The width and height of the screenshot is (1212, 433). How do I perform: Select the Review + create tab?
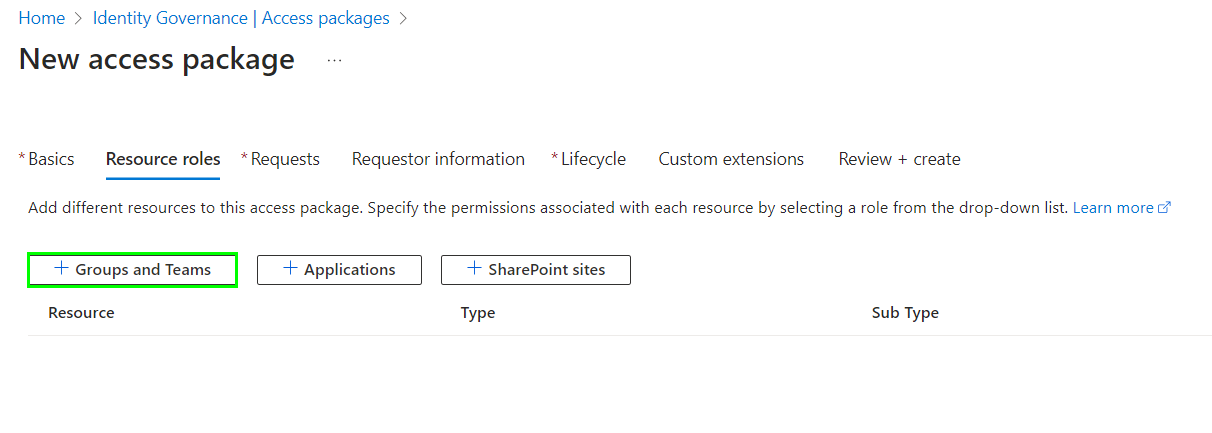click(x=899, y=159)
